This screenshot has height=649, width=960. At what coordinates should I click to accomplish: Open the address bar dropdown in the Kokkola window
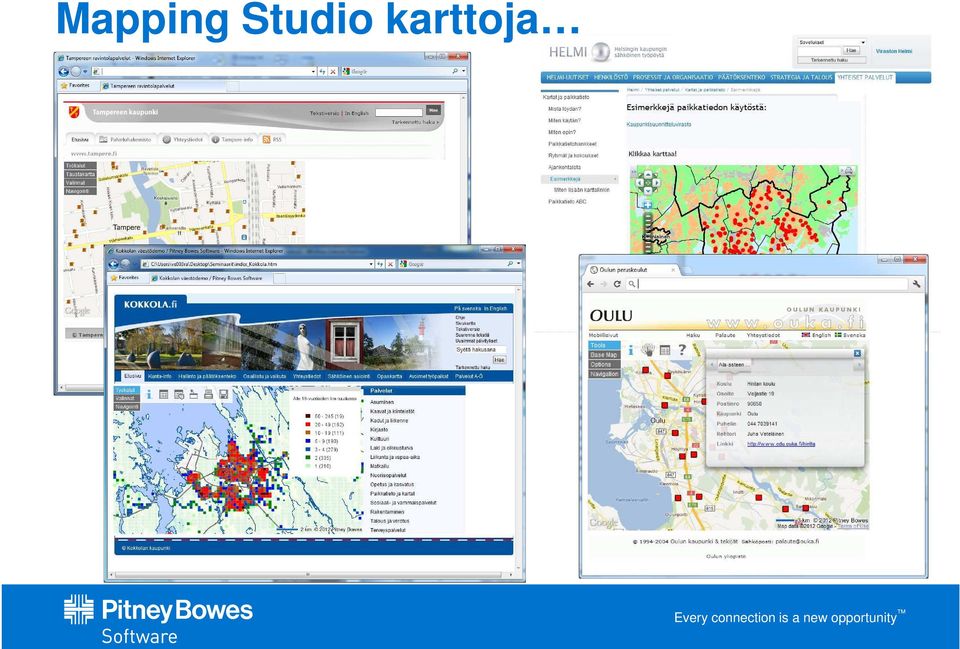[371, 264]
